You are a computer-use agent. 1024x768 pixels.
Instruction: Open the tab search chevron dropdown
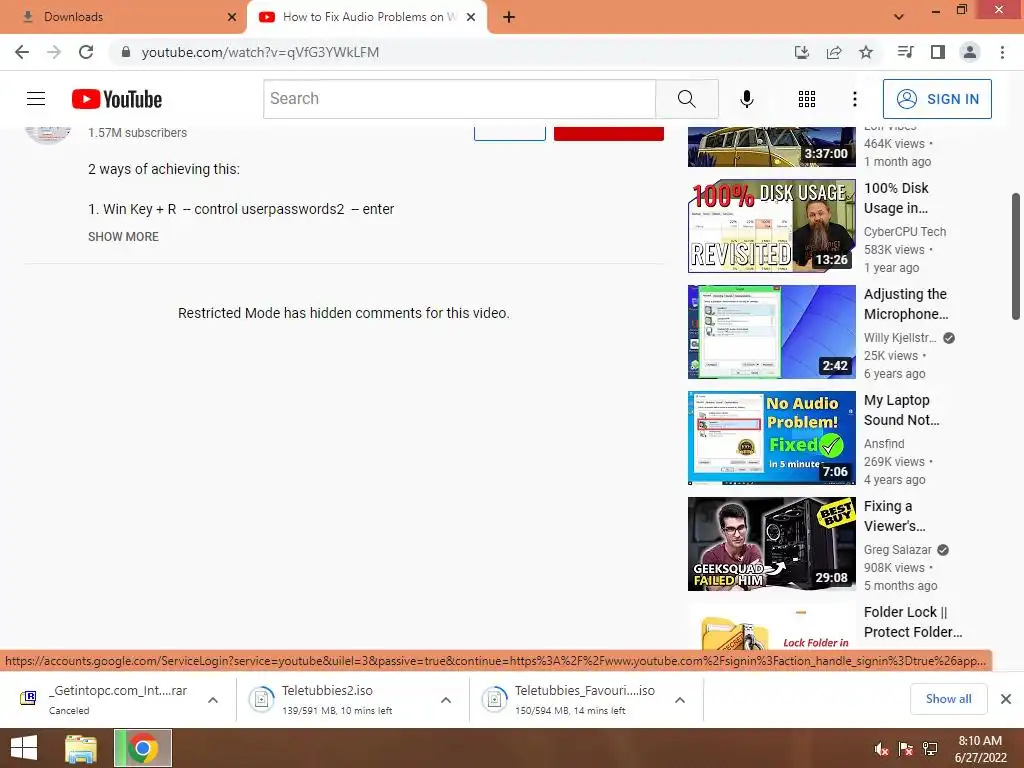coord(899,17)
